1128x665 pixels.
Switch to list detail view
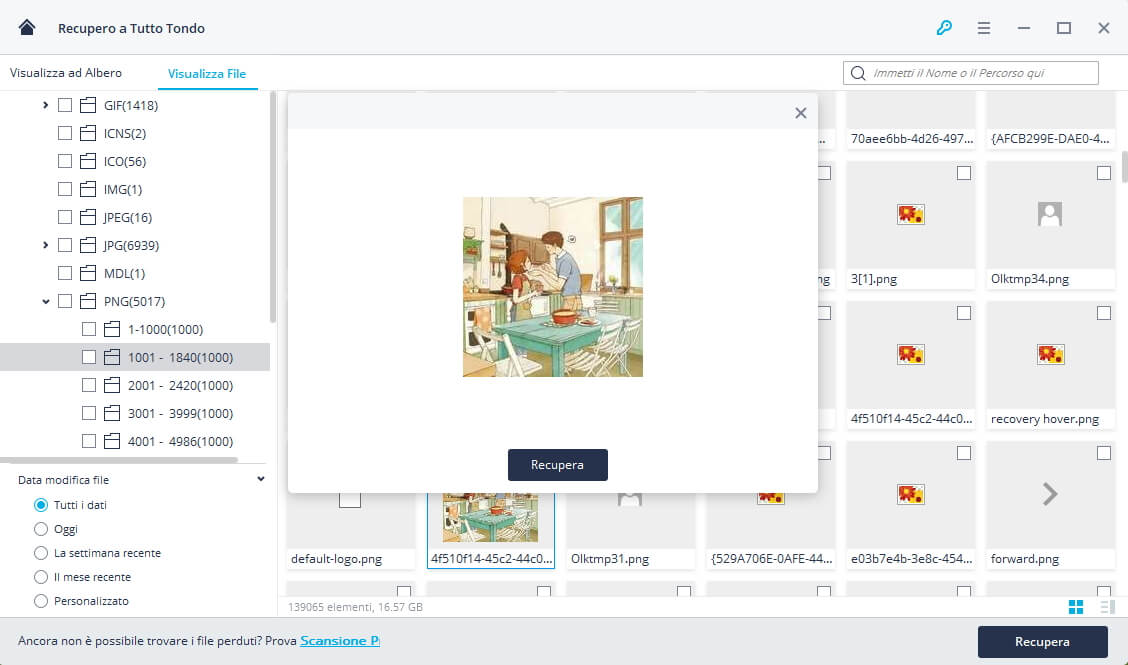(x=1107, y=607)
